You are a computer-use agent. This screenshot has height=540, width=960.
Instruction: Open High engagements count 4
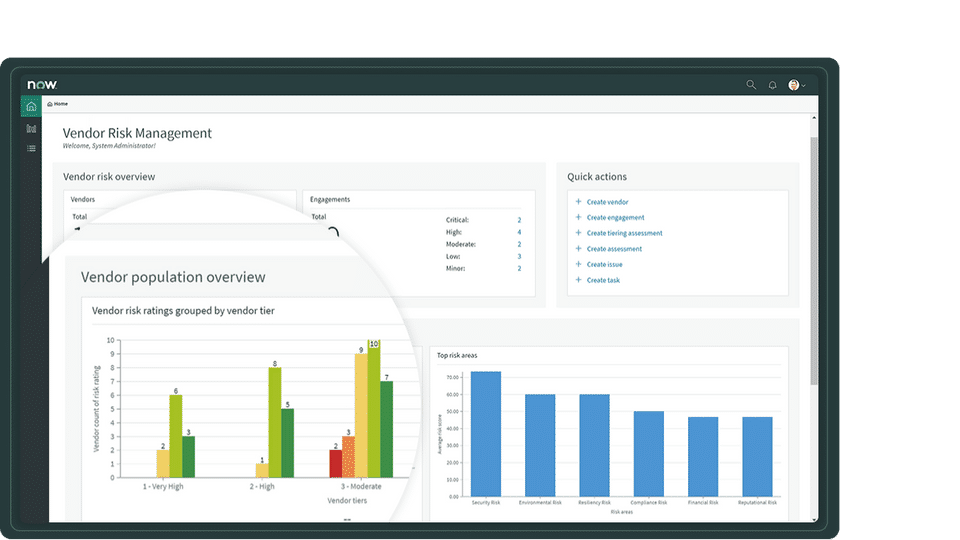point(519,232)
